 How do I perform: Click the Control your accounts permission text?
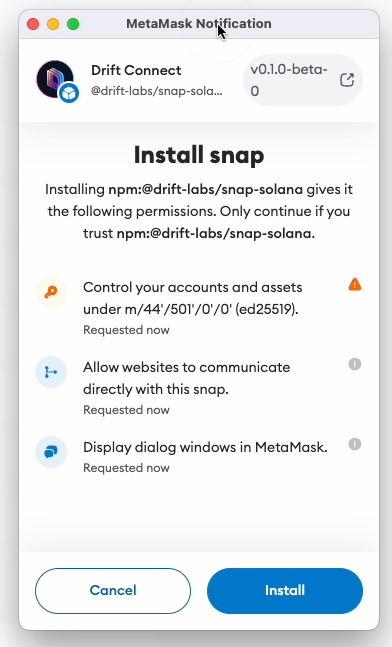193,298
